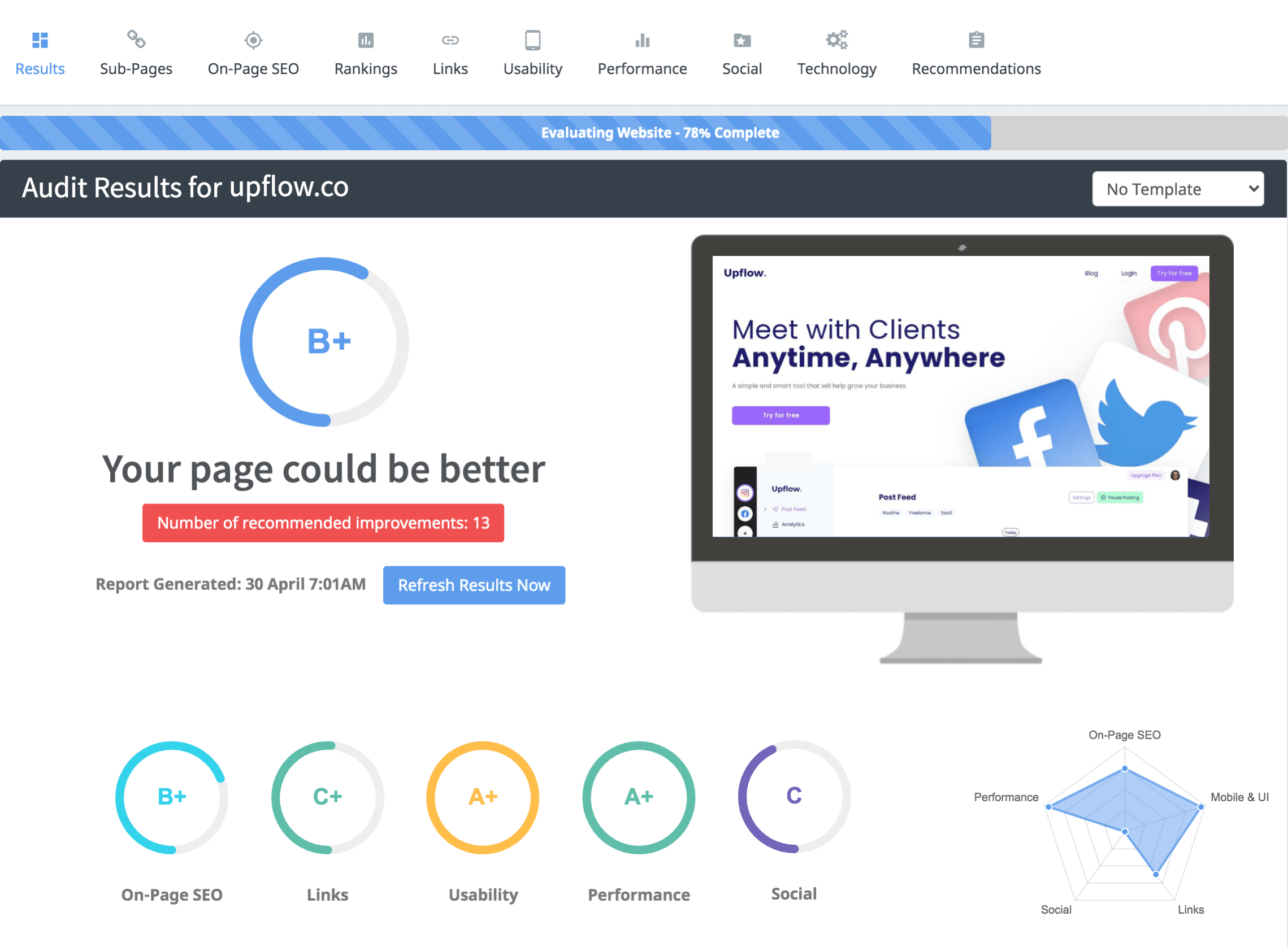Open the Links tab label in navigation
Viewport: 1288px width, 947px height.
[450, 68]
